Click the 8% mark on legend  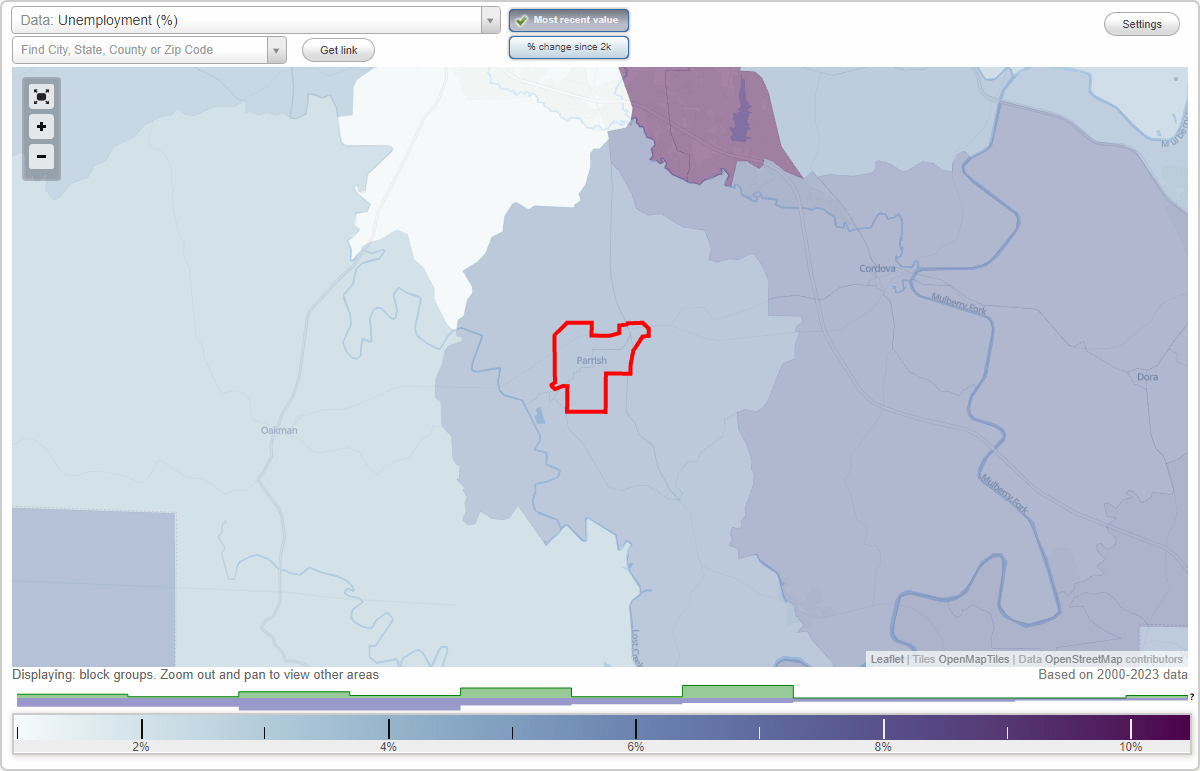(x=883, y=746)
